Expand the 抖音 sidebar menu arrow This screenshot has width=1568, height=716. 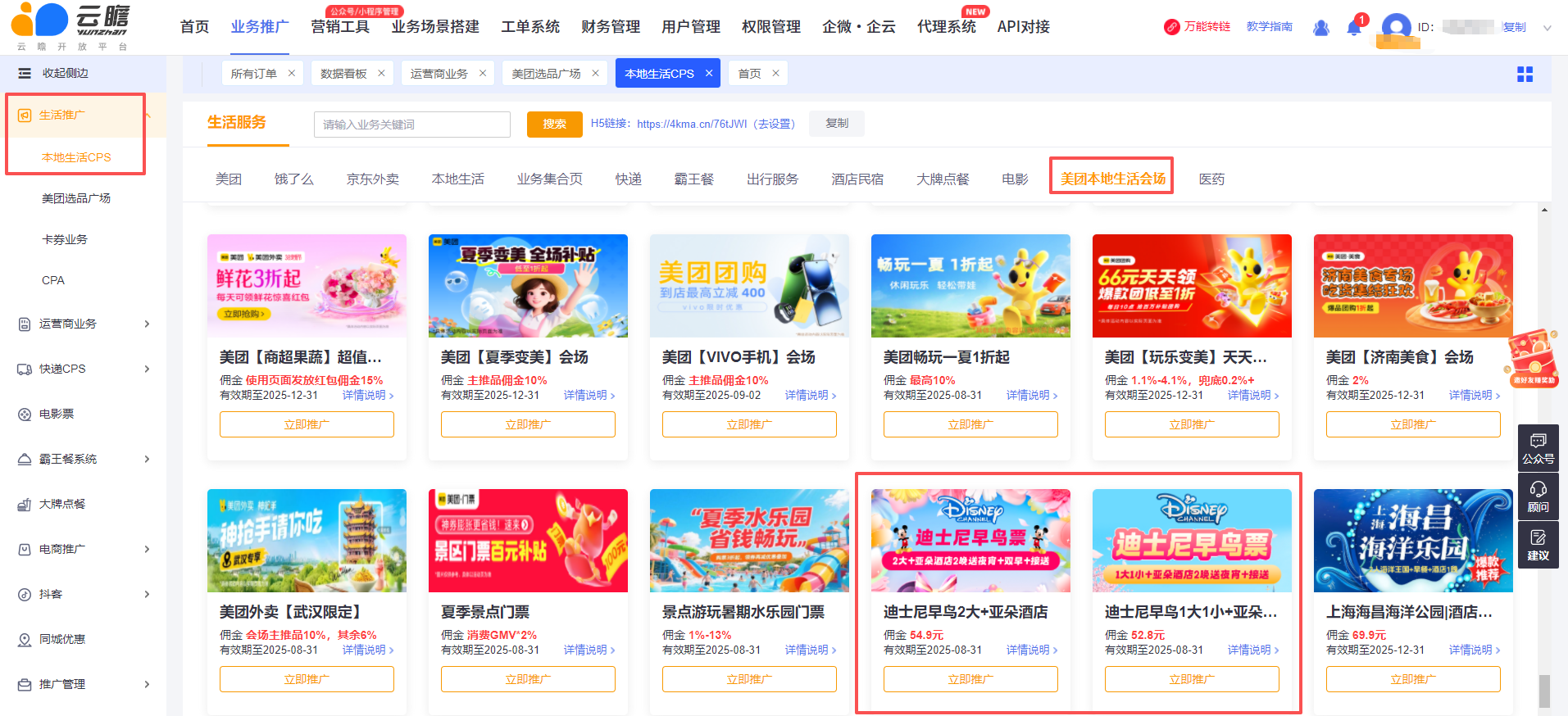147,594
